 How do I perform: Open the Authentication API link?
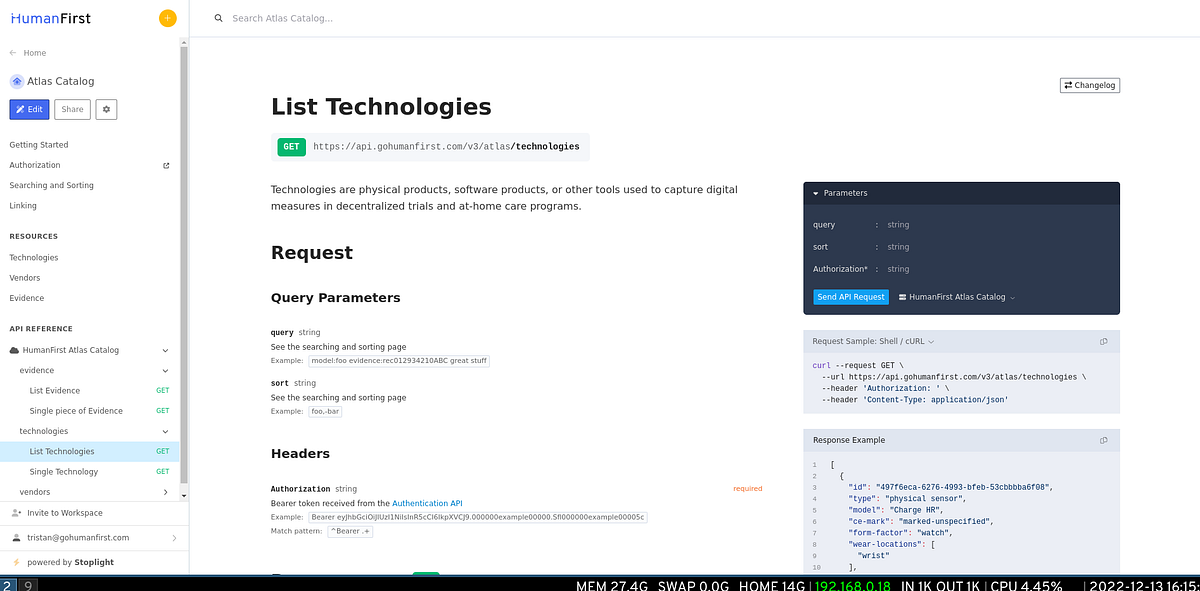click(x=427, y=503)
